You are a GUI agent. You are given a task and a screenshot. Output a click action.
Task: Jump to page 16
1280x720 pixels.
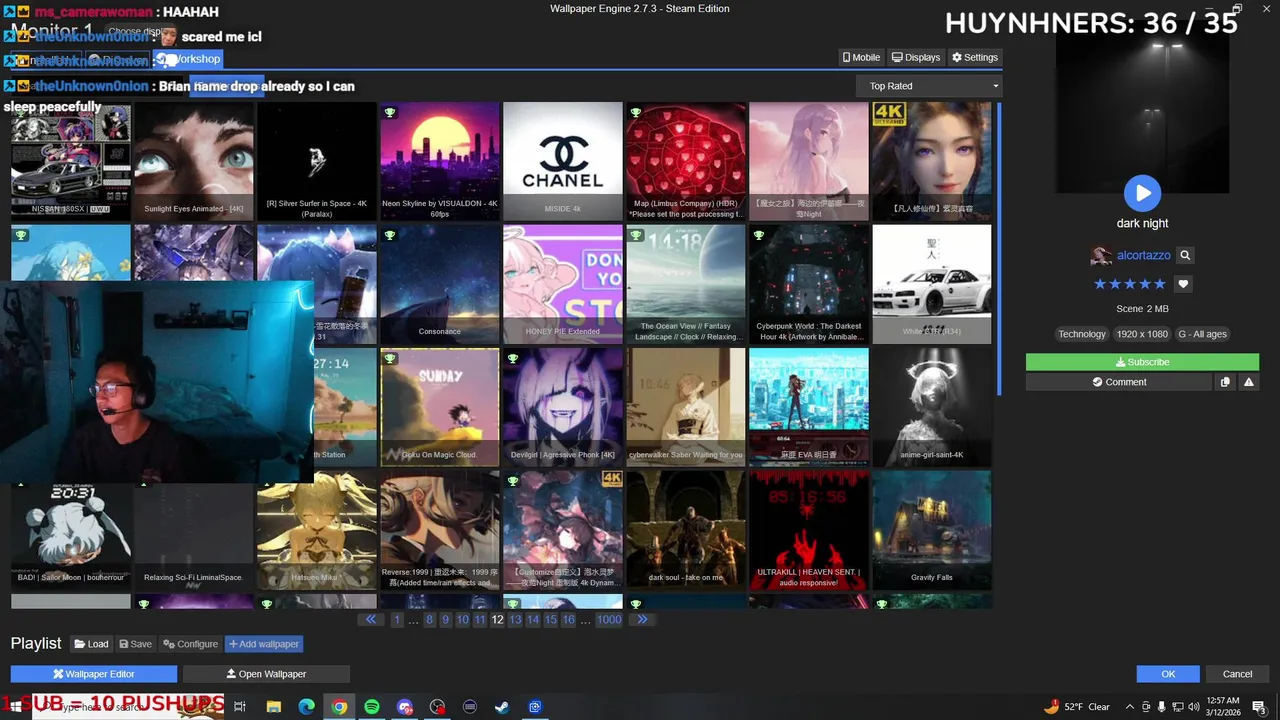point(568,620)
